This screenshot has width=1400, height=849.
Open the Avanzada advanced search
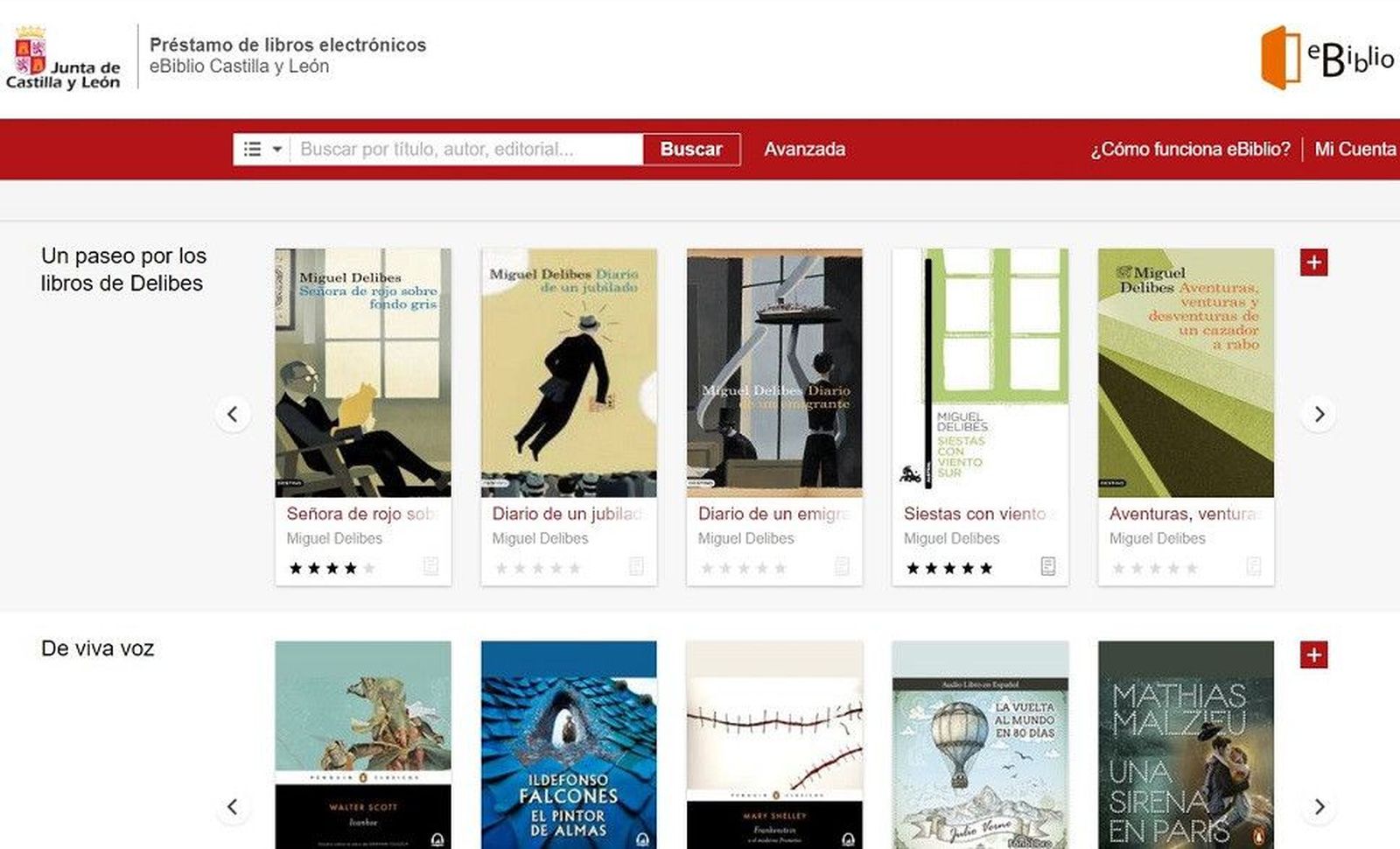[x=804, y=150]
